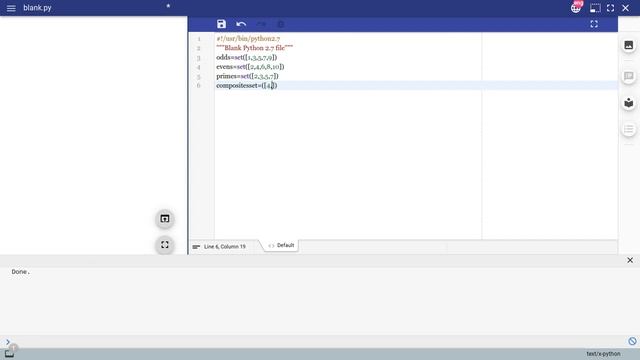Screen dimensions: 640x360
Task: Place cursor in the shebang line 1
Action: pyautogui.click(x=248, y=38)
